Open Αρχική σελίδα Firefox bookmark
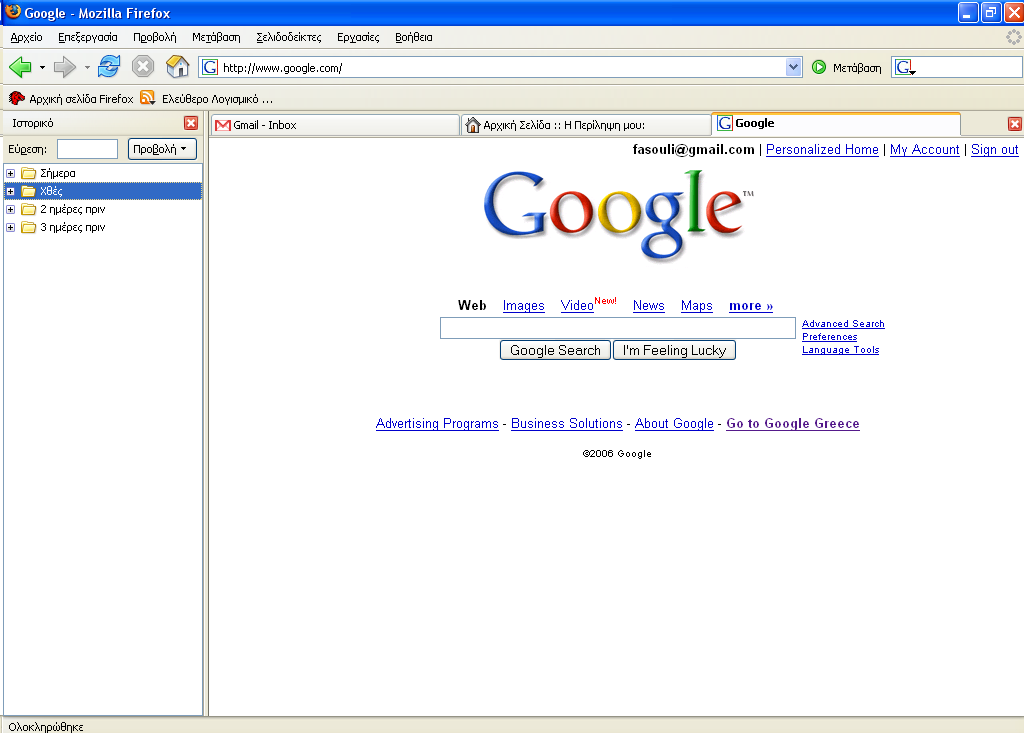 pos(71,99)
